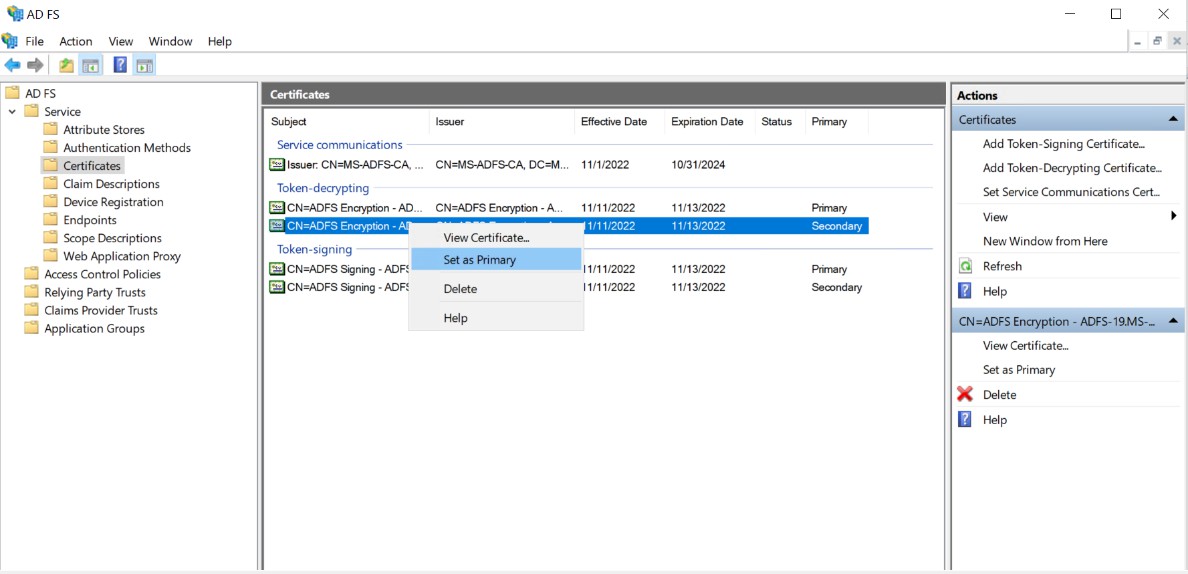Select Scope Descriptions in the tree
Viewport: 1188px width, 574px height.
coord(112,238)
